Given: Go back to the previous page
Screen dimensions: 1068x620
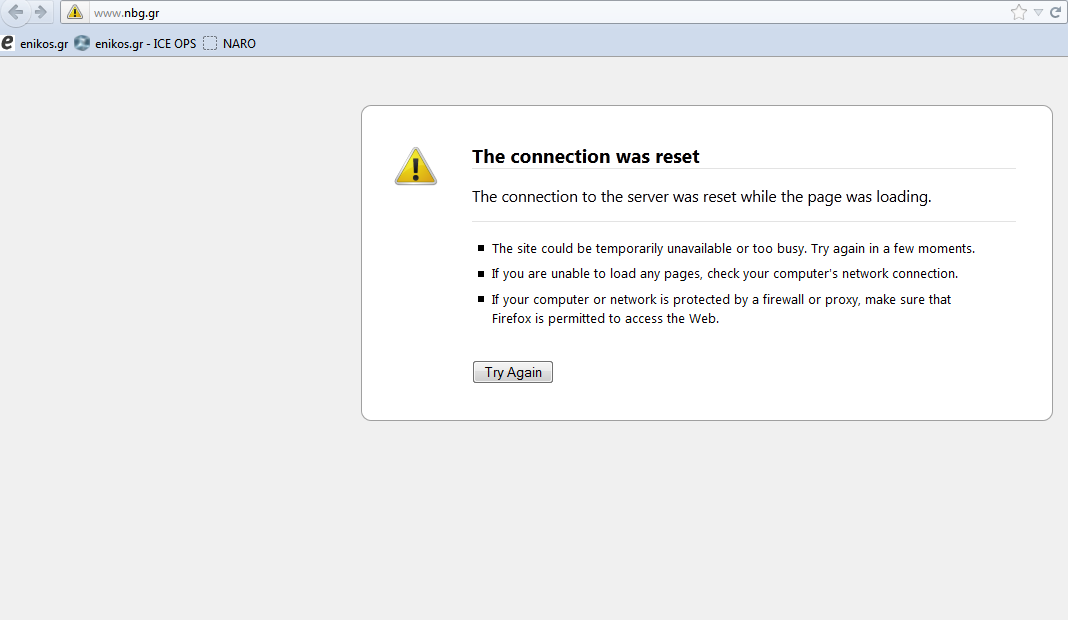Looking at the screenshot, I should 15,12.
